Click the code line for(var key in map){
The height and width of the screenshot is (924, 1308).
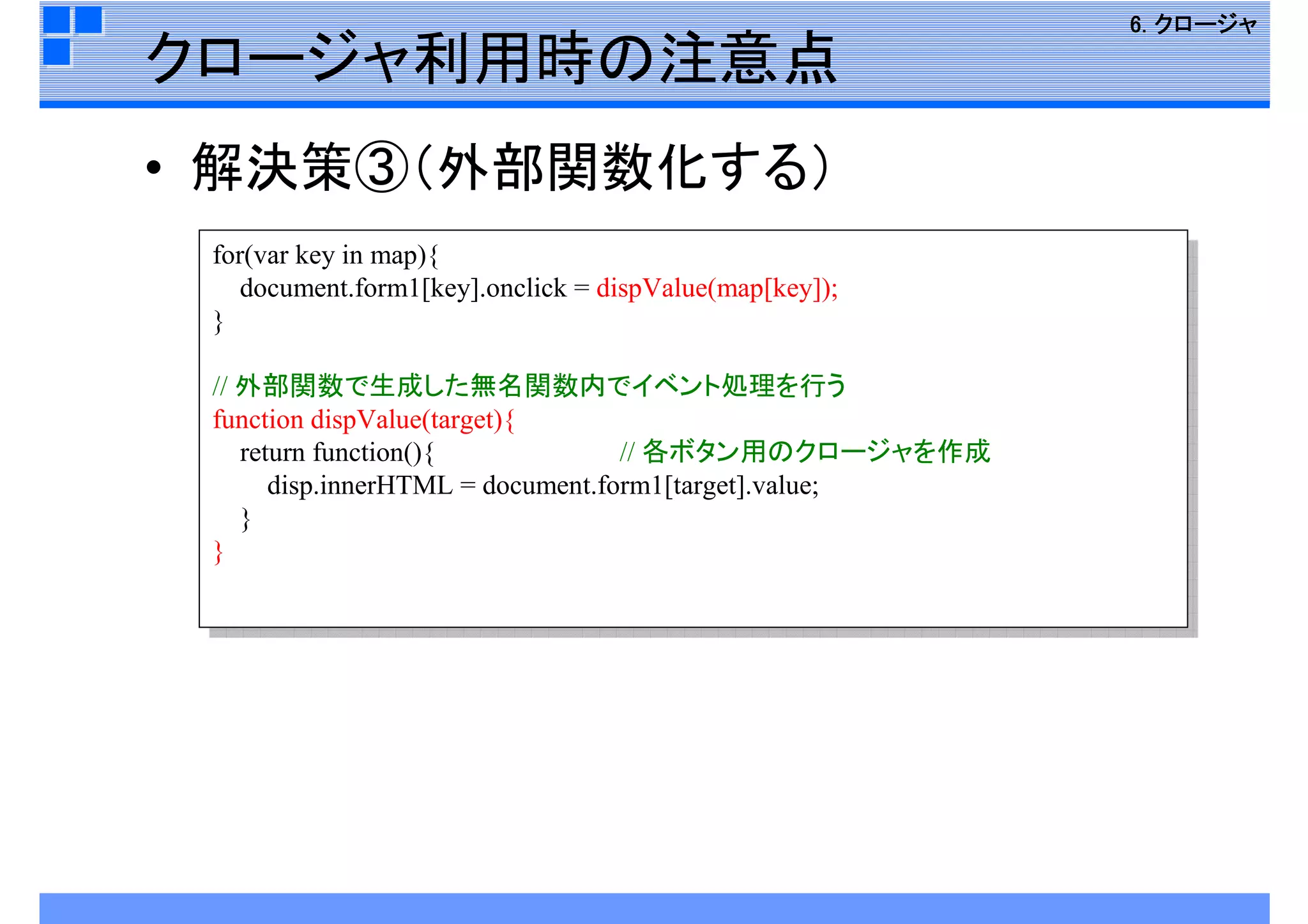326,255
